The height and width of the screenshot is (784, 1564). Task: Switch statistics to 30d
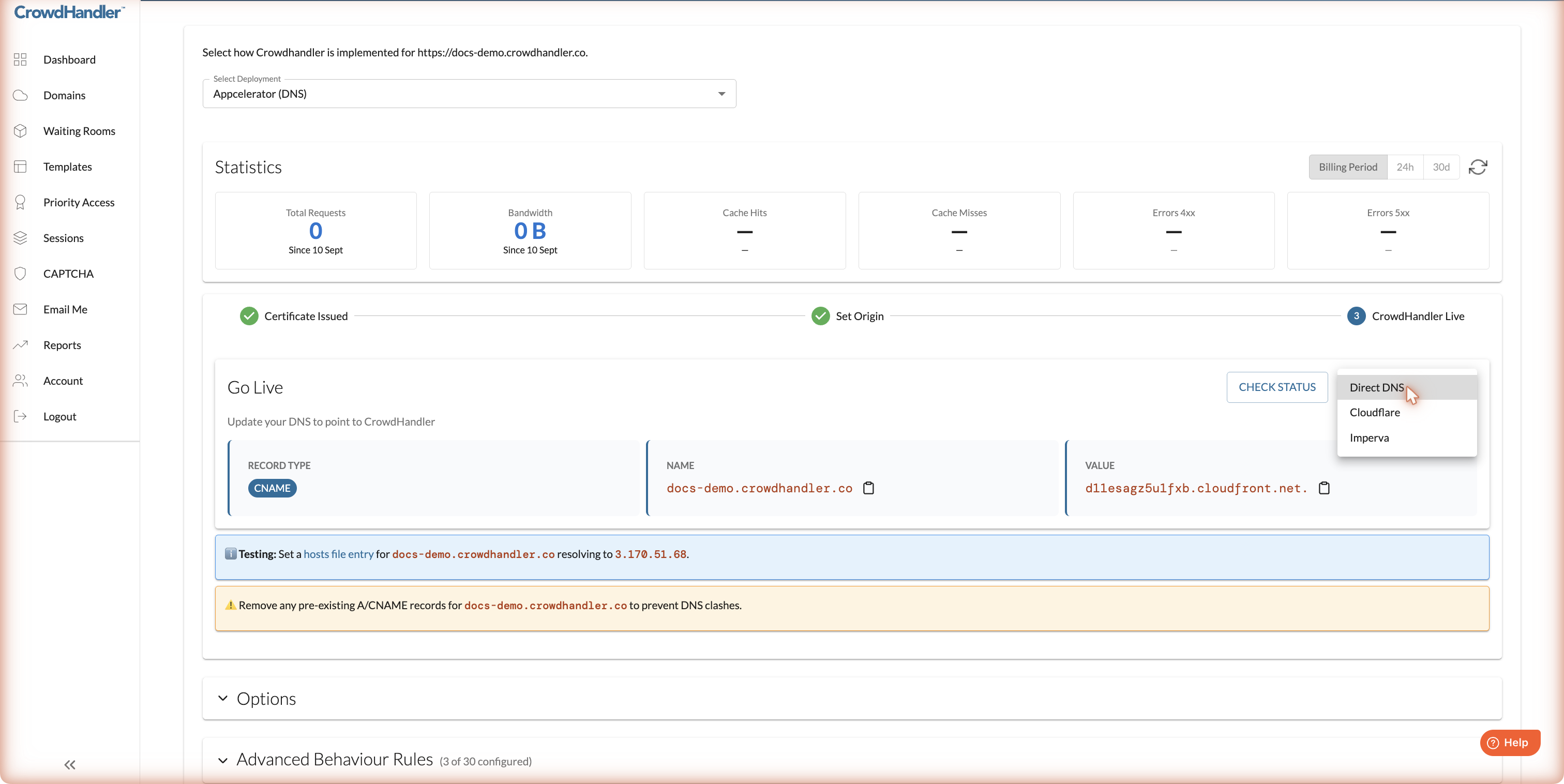(x=1441, y=167)
